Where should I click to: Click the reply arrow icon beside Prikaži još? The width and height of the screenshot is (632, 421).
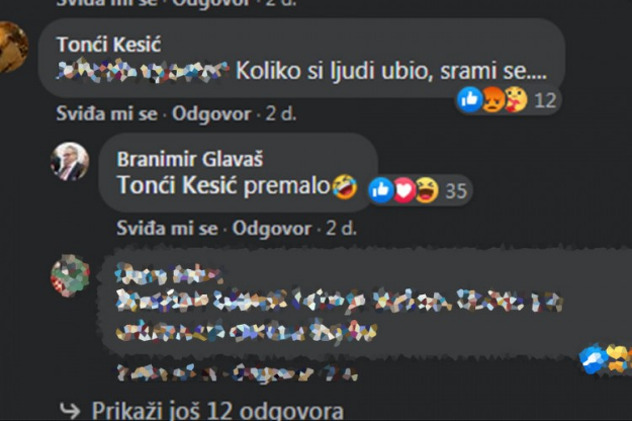click(x=70, y=411)
